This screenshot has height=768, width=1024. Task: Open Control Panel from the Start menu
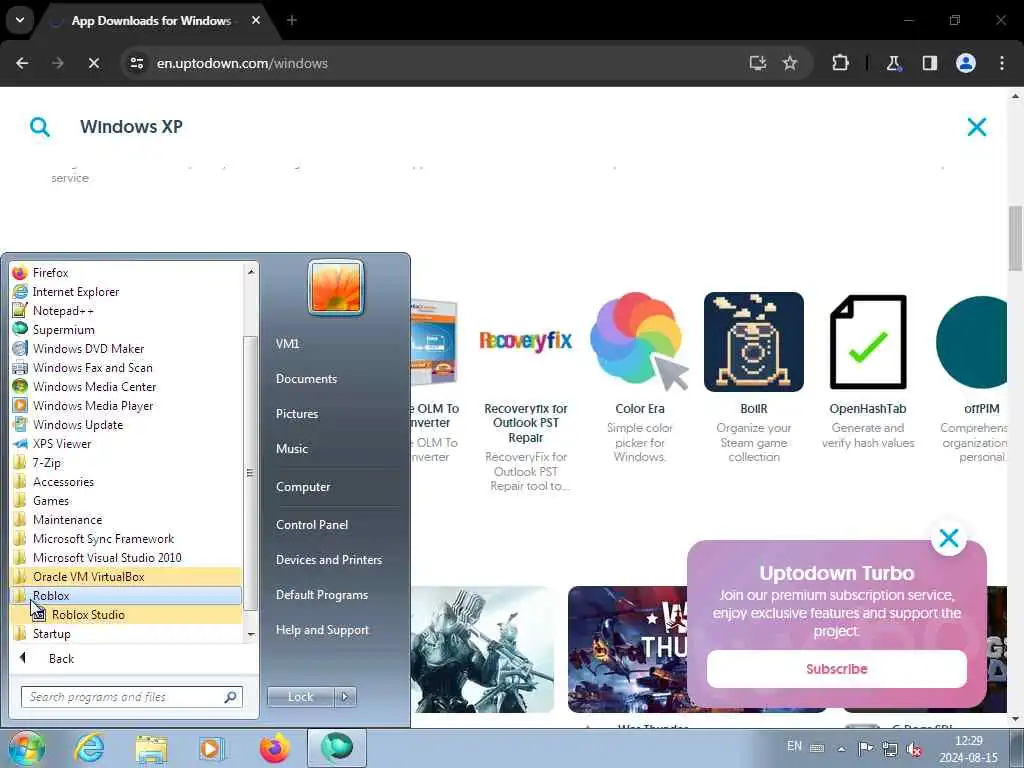[x=312, y=524]
